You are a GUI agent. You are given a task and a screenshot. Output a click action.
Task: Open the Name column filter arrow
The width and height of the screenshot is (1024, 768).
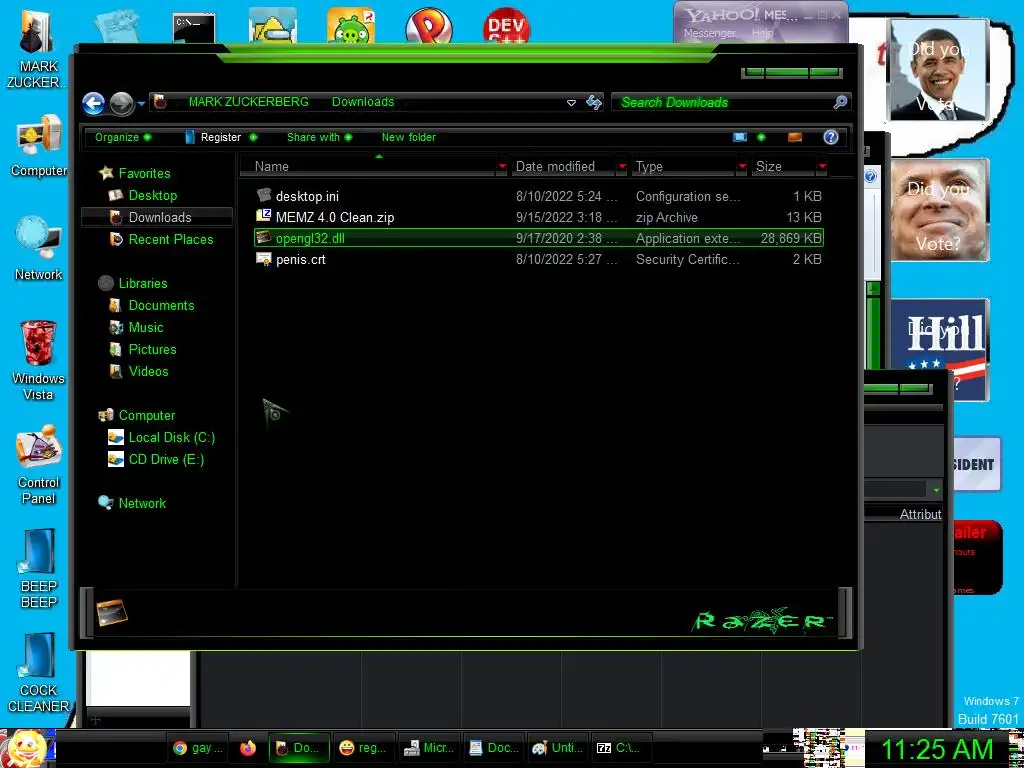[x=502, y=167]
